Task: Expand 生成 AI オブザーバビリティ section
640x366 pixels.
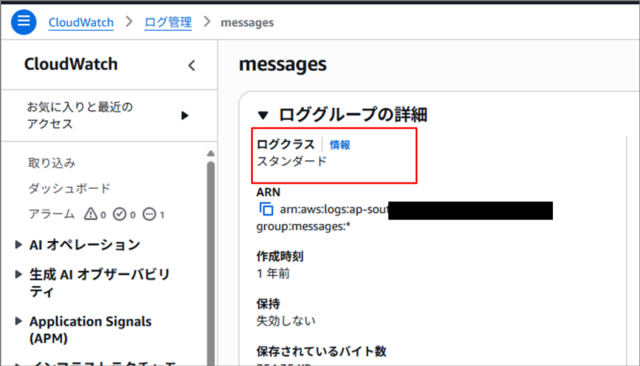Action: 18,275
